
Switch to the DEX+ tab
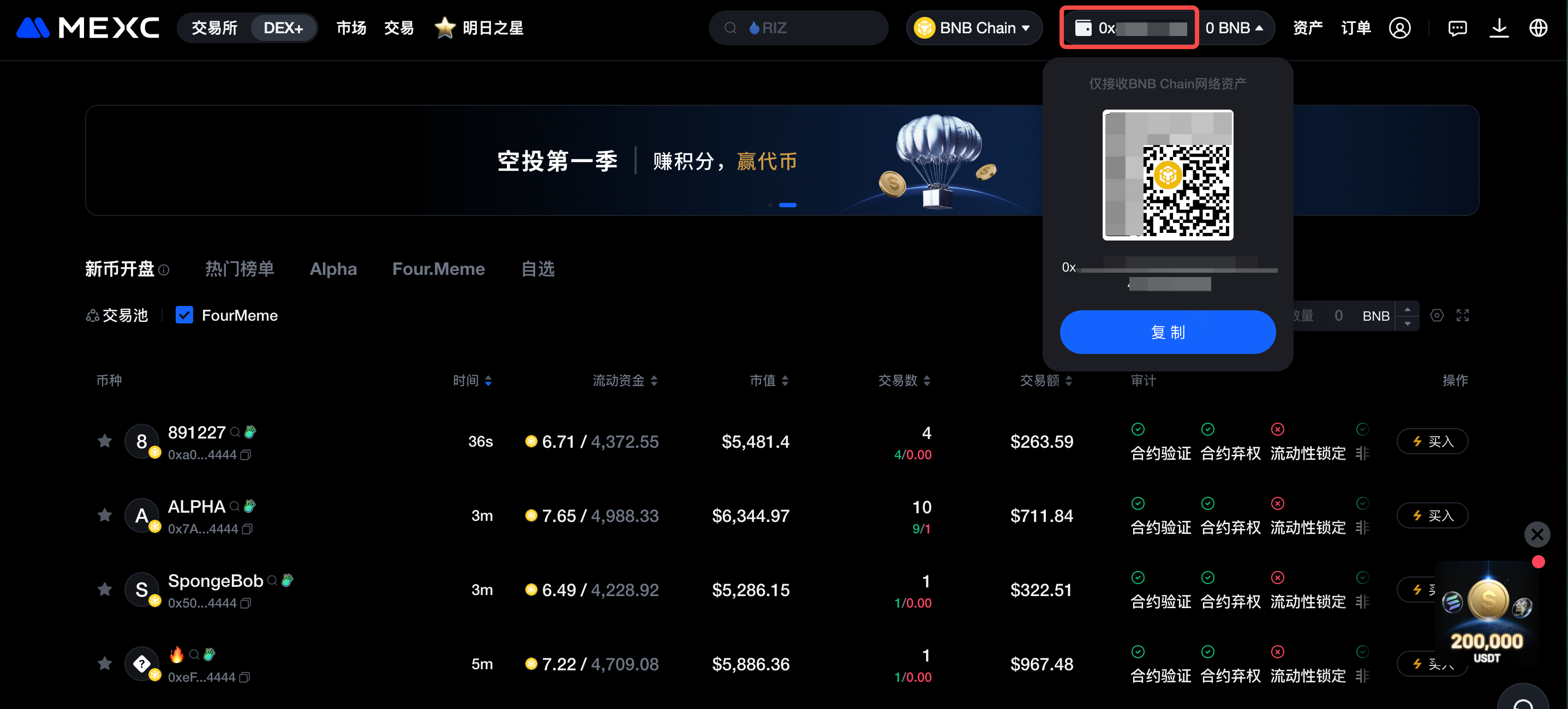pos(283,28)
